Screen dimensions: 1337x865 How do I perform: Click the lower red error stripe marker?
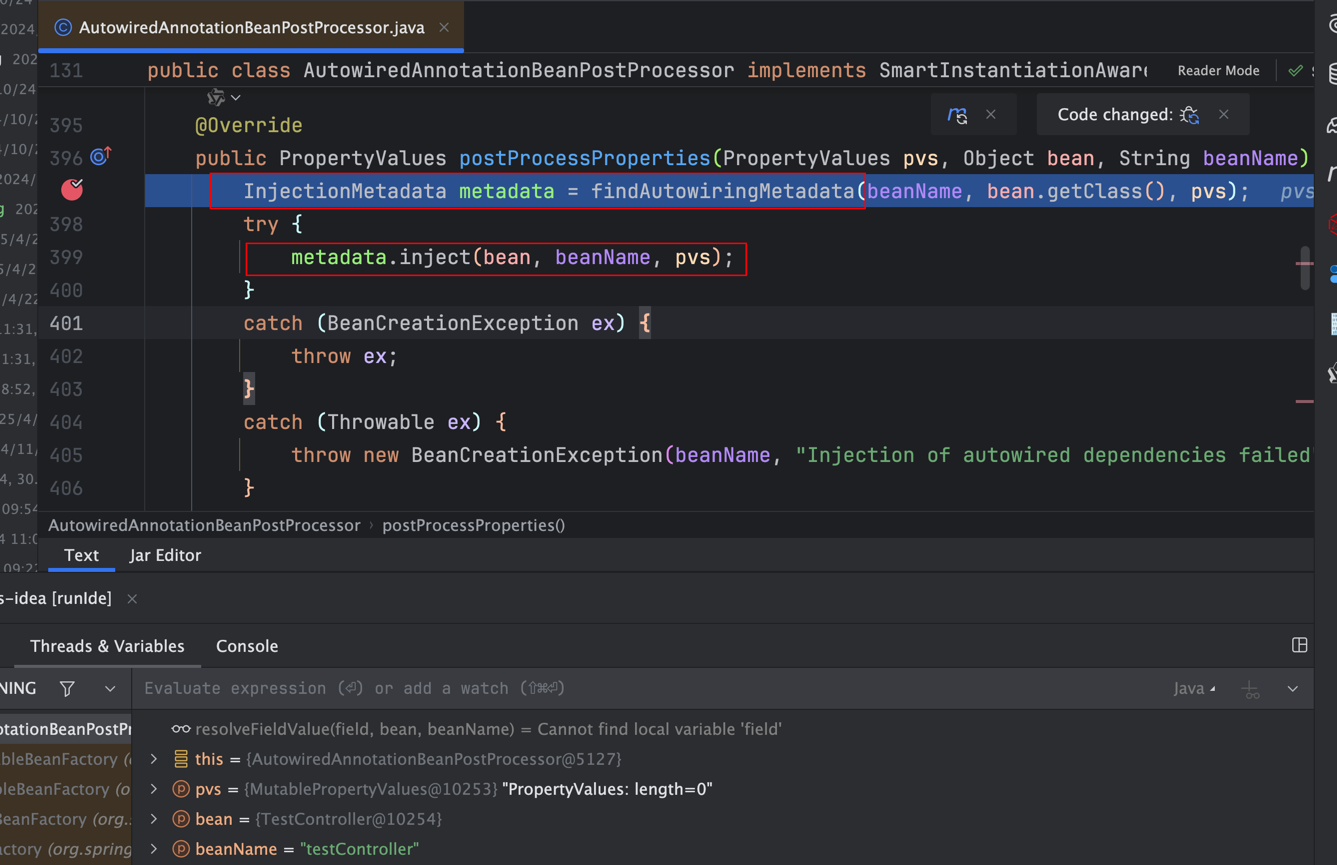(x=1305, y=401)
